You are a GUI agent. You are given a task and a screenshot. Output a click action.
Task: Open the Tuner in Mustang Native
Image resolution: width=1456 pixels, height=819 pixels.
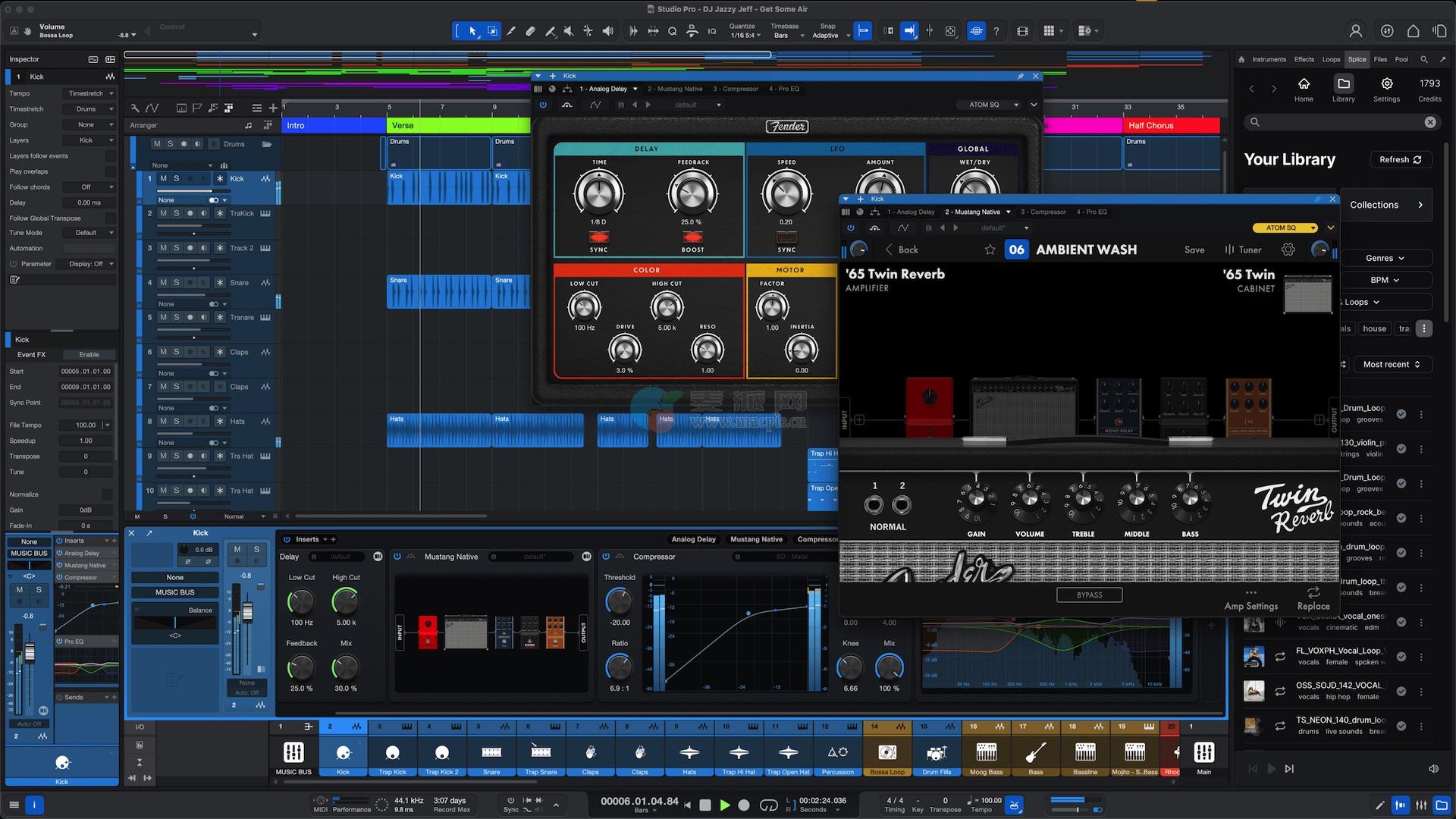1243,249
